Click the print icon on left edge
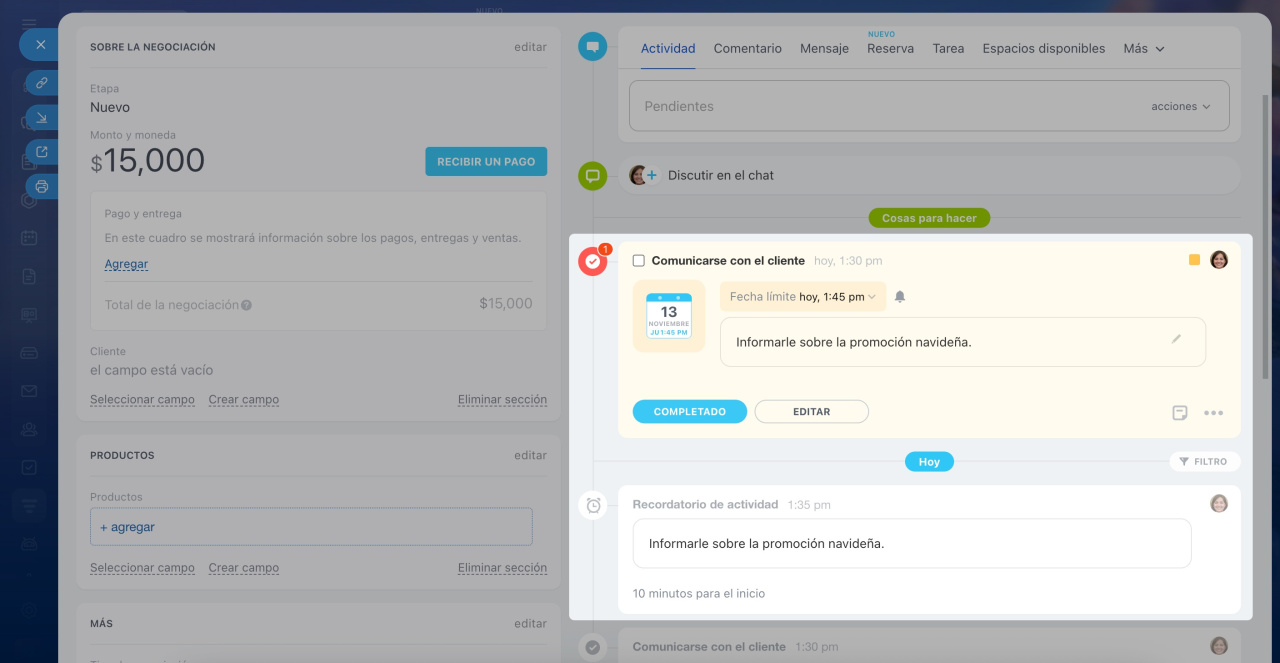 [41, 186]
